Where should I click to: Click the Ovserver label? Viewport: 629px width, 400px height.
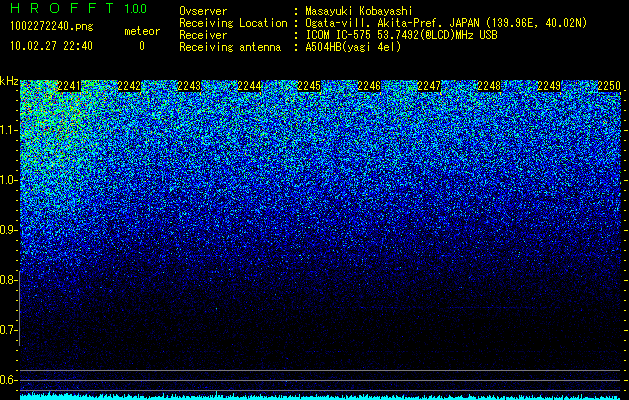[x=203, y=11]
